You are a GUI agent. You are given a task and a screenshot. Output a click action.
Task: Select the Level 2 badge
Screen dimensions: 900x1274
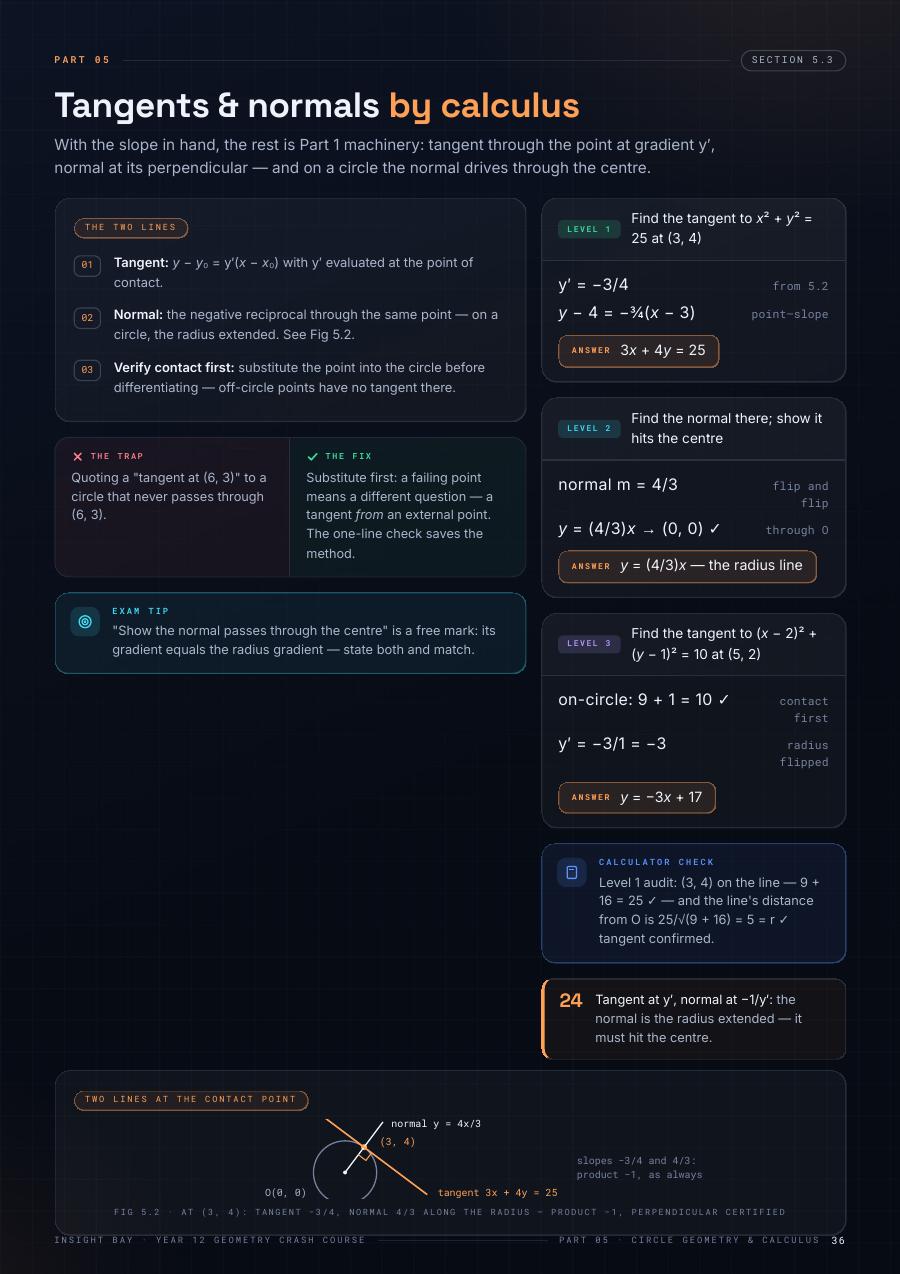(589, 428)
